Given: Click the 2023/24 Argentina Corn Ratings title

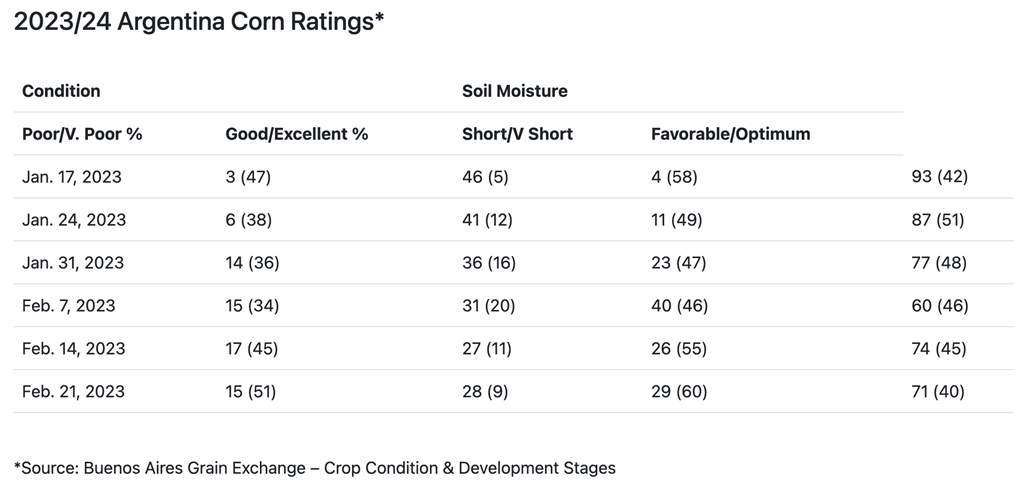Looking at the screenshot, I should (199, 23).
